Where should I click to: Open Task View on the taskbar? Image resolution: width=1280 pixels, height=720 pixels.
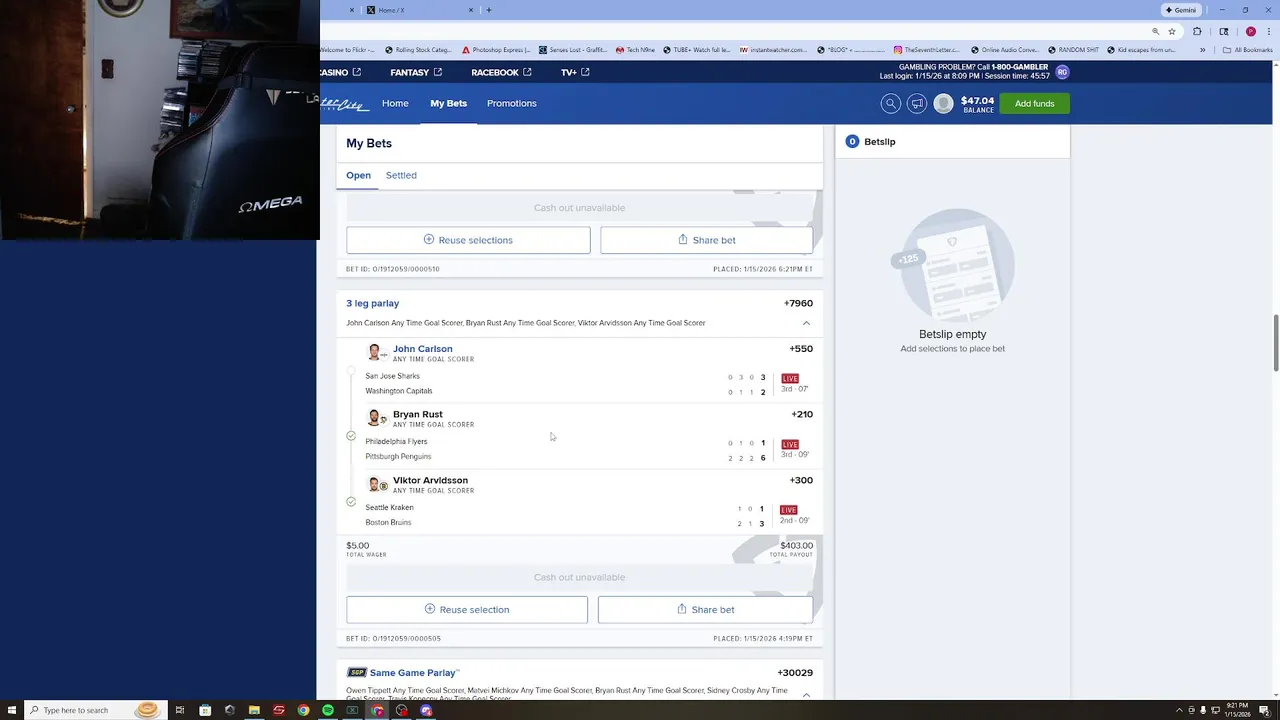[x=180, y=710]
